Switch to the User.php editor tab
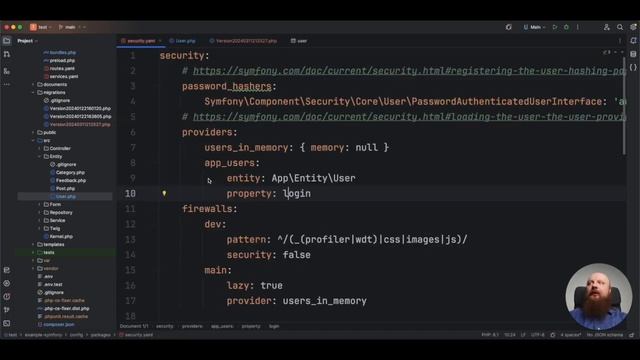Screen dimensions: 640x360 click(x=182, y=41)
